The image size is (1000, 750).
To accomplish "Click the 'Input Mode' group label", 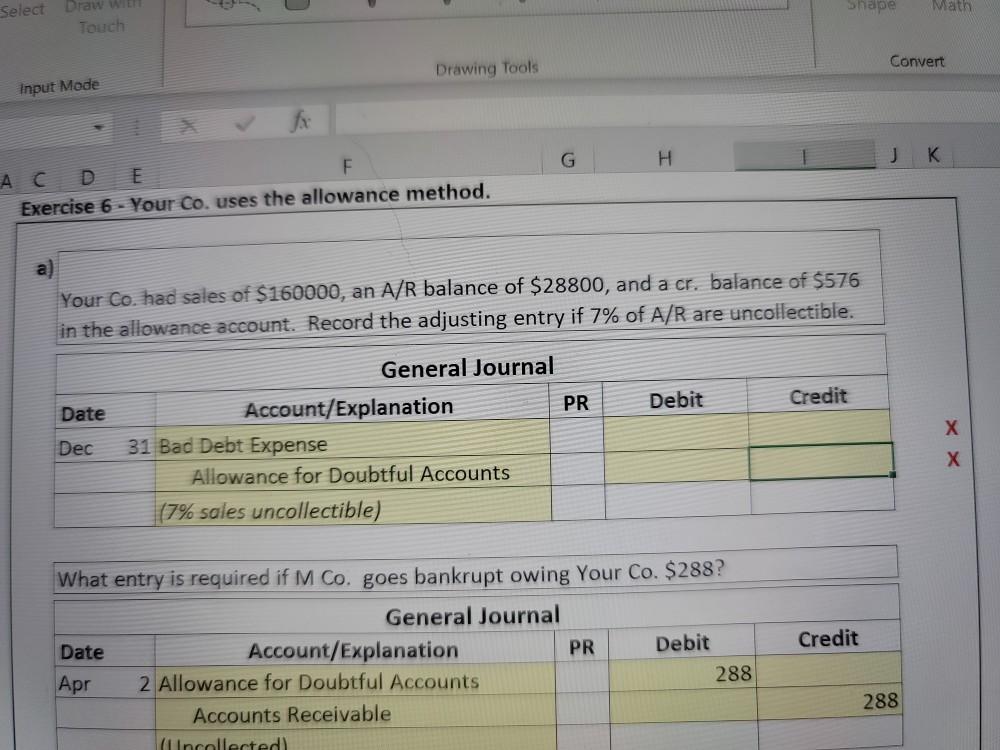I will [59, 85].
